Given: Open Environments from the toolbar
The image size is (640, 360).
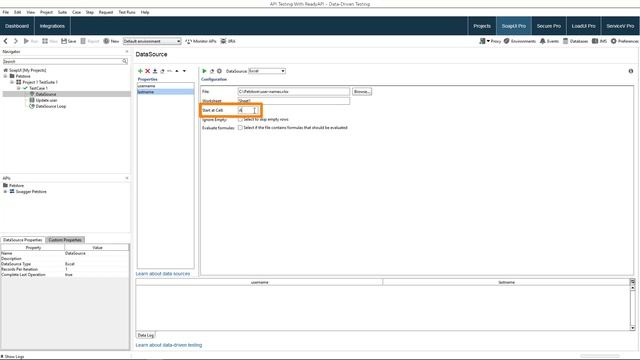Looking at the screenshot, I should click(520, 41).
